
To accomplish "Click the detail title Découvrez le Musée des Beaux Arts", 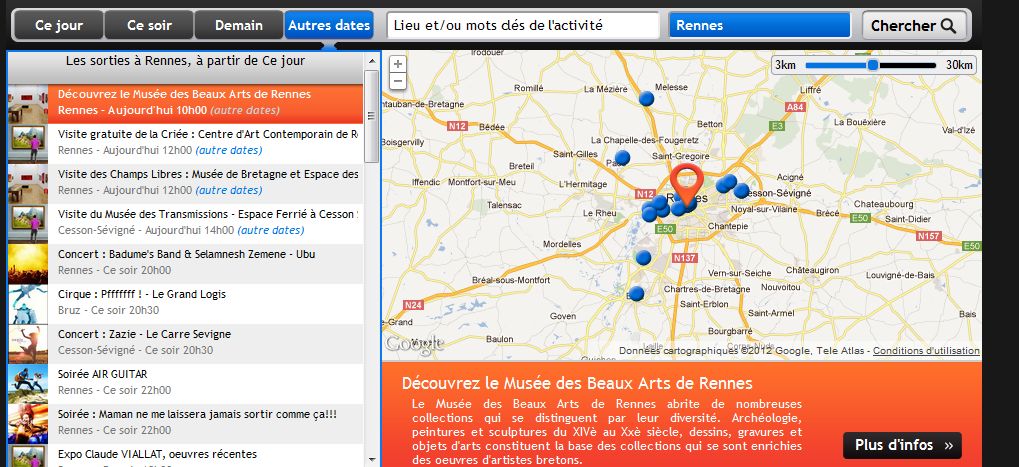I will click(577, 383).
